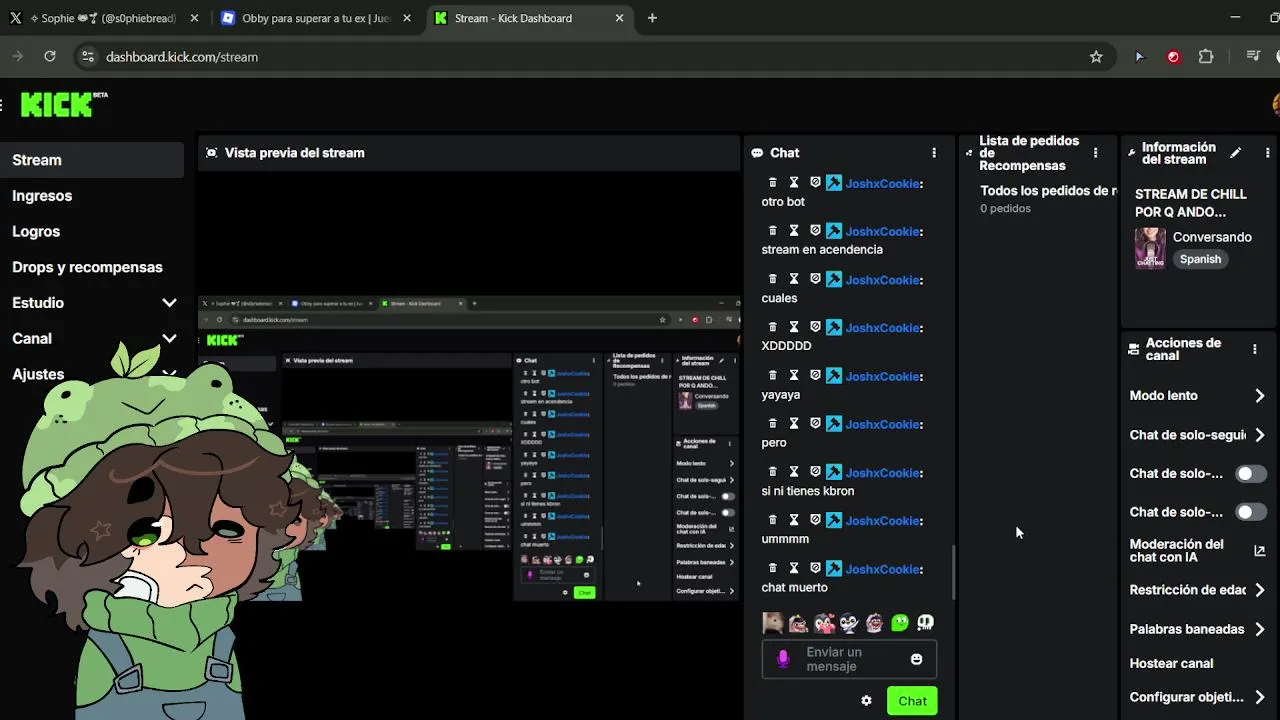Open Chat panel three-dot menu

[934, 153]
